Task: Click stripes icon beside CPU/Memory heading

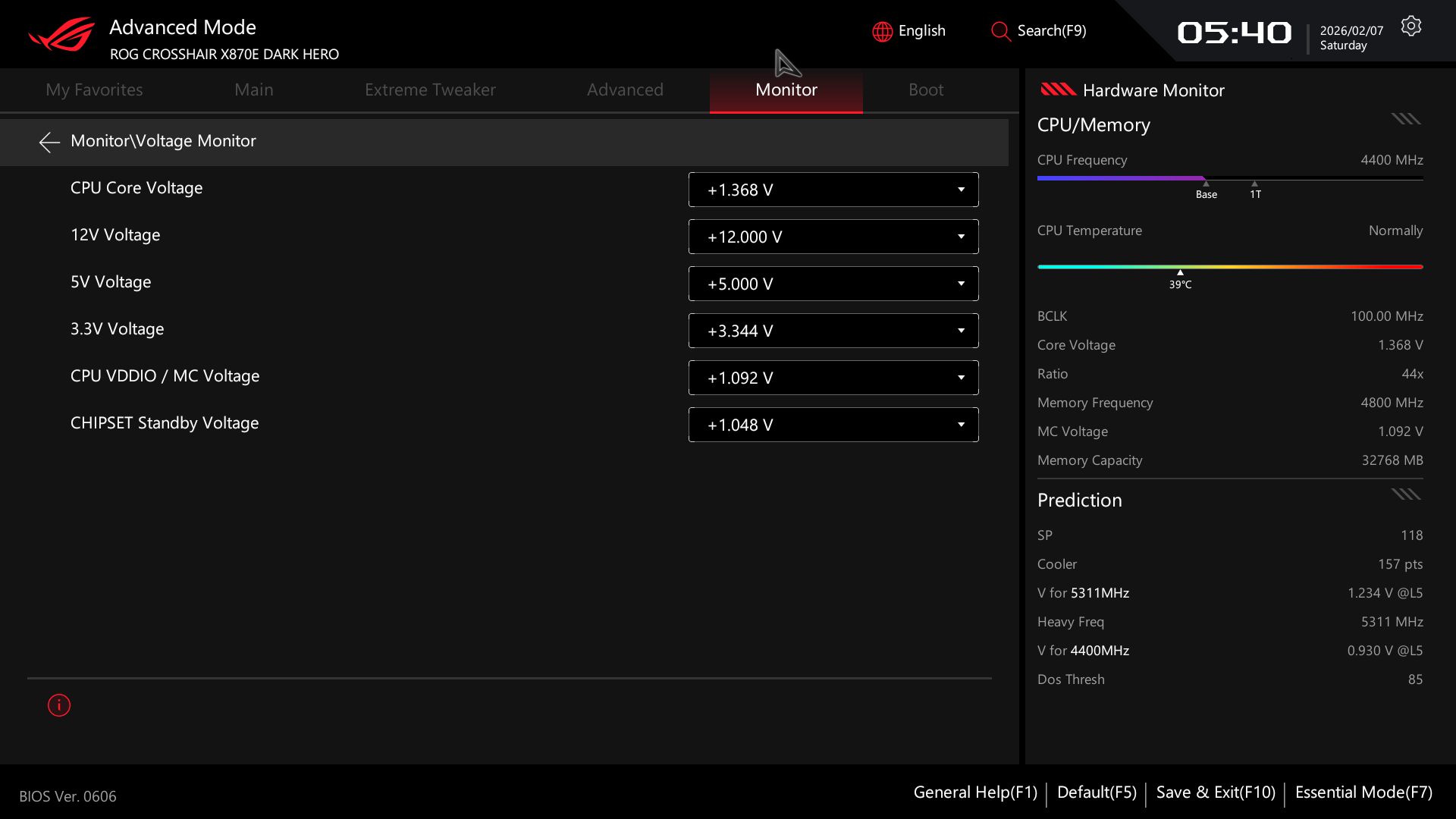Action: (x=1405, y=119)
